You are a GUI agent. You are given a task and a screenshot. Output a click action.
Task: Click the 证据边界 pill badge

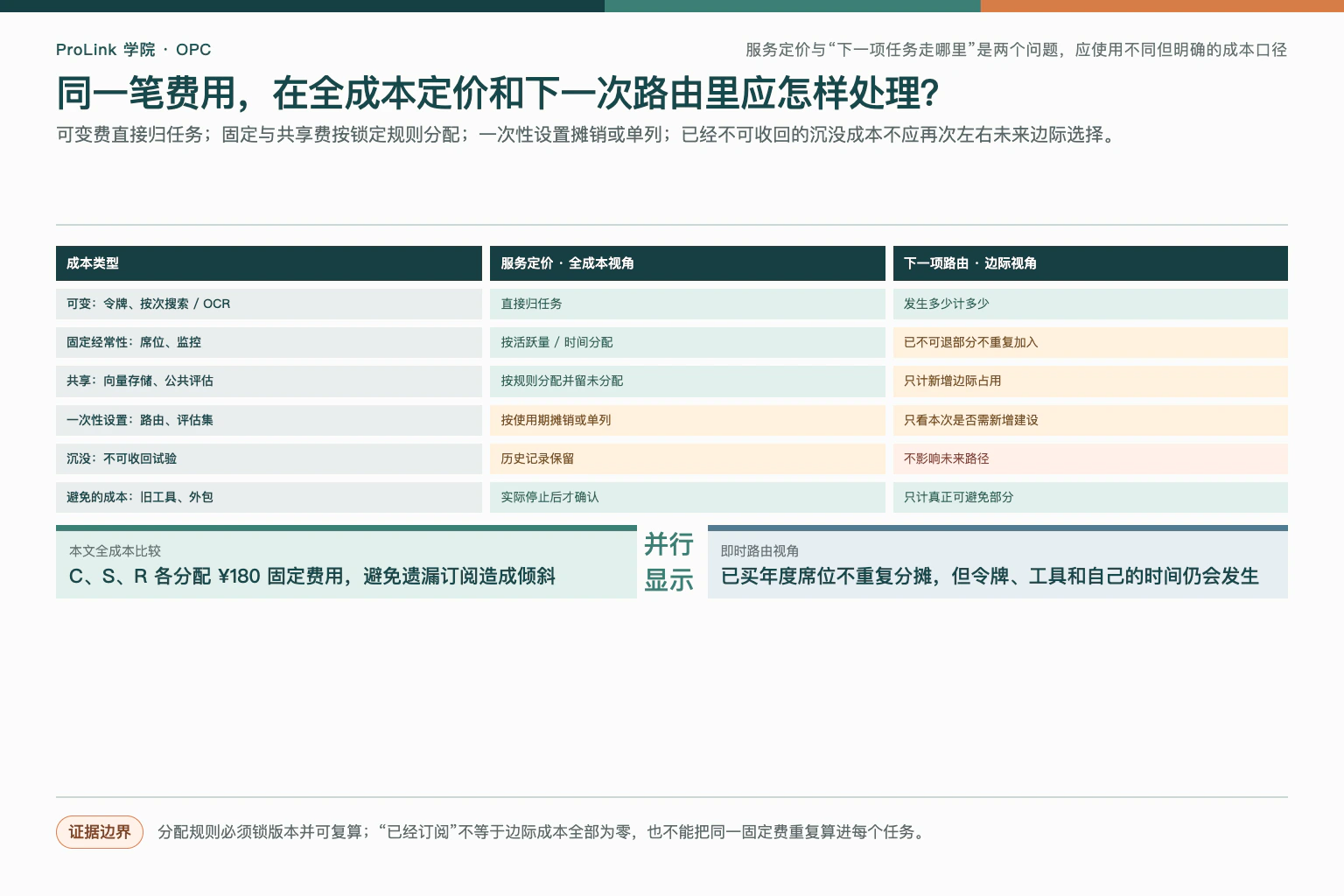click(x=100, y=832)
